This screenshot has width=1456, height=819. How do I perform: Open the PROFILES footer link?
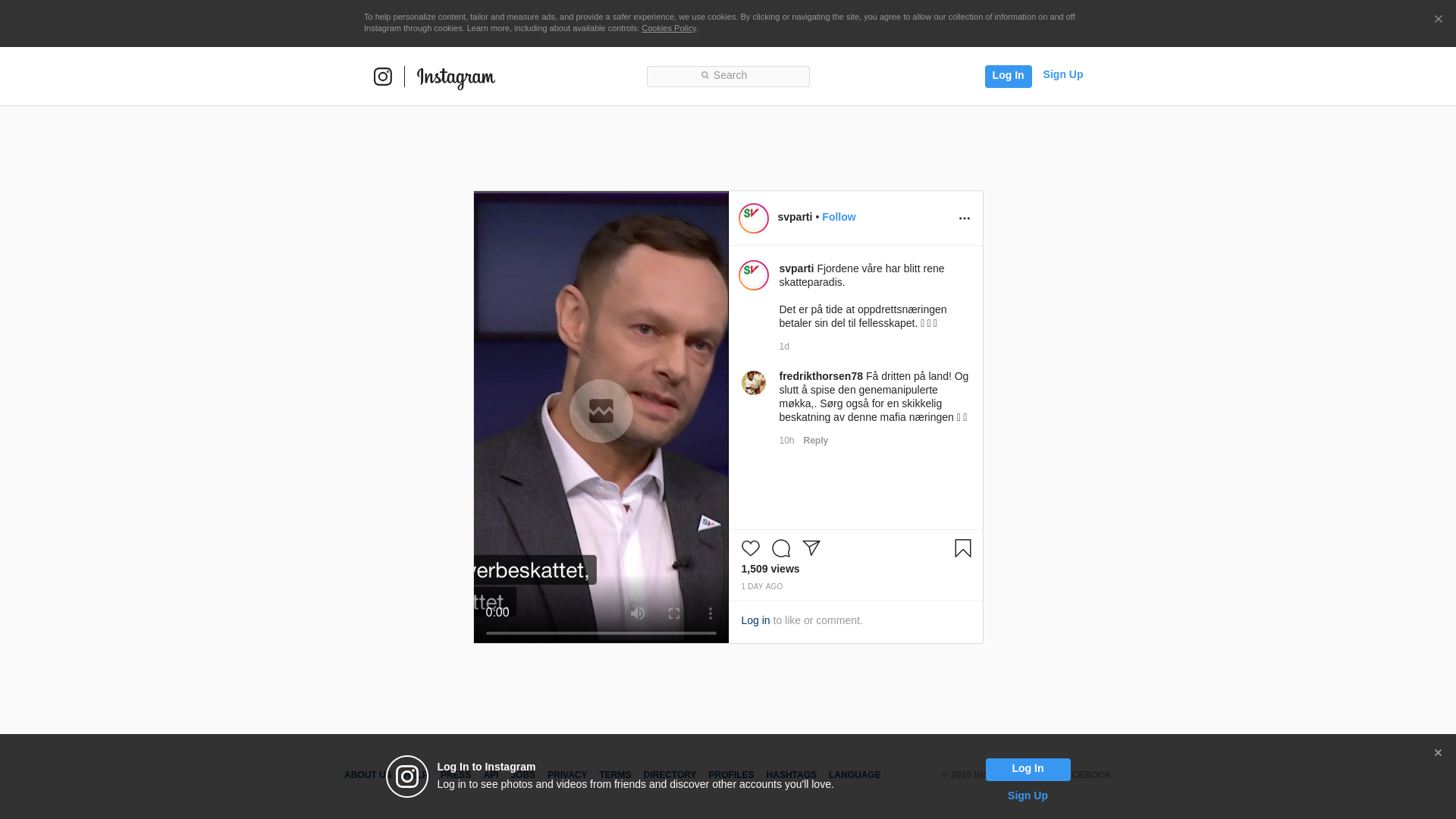point(731,775)
